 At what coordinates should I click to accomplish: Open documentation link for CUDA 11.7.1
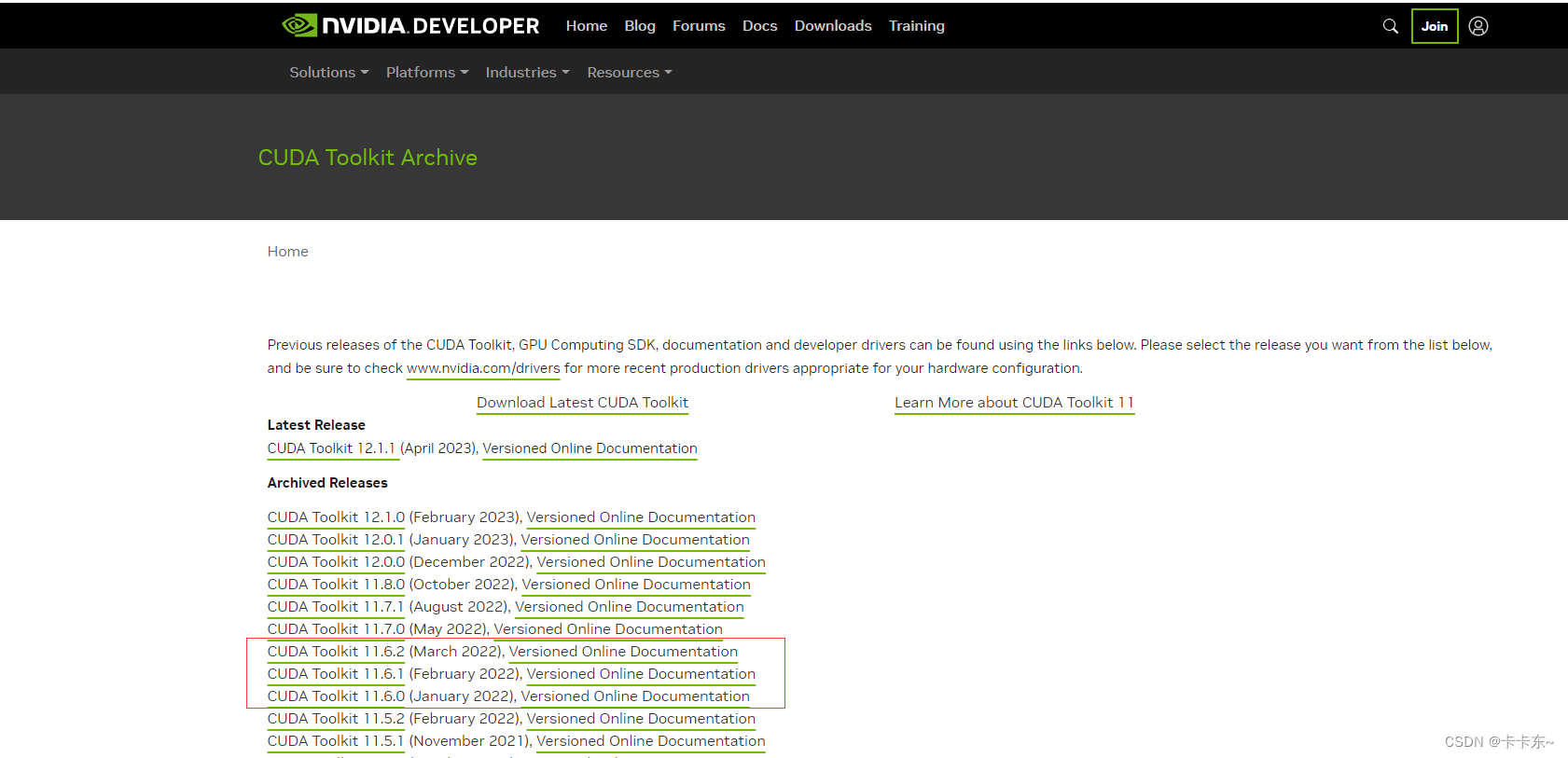[x=630, y=607]
